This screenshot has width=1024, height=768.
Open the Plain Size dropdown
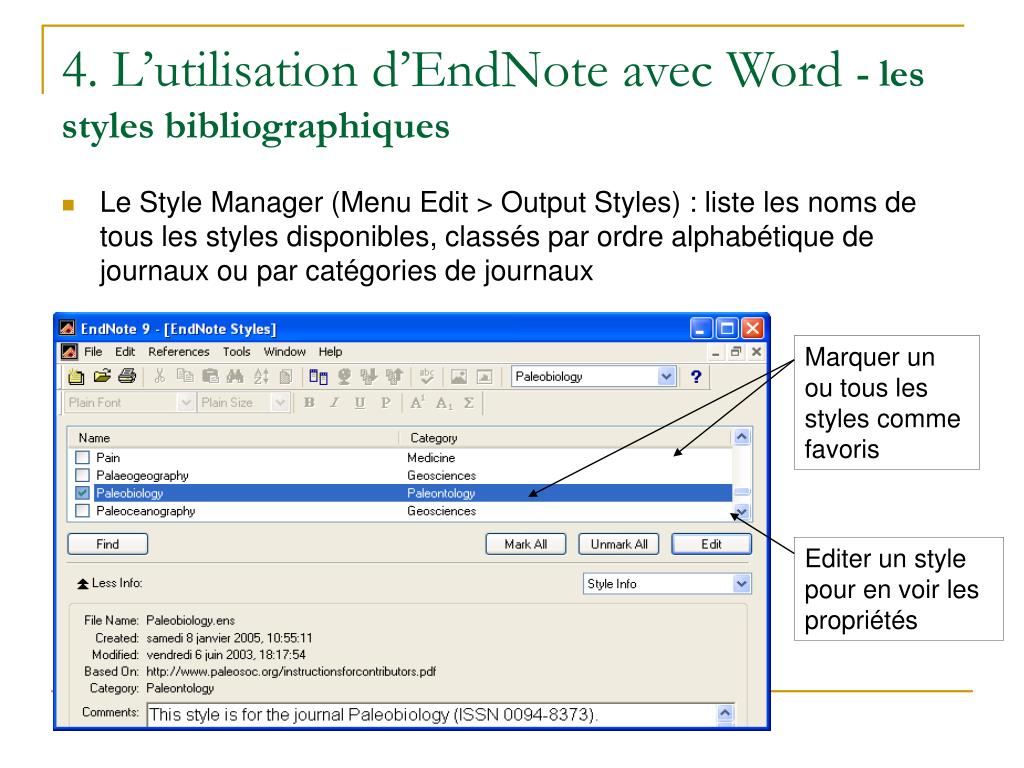click(280, 403)
